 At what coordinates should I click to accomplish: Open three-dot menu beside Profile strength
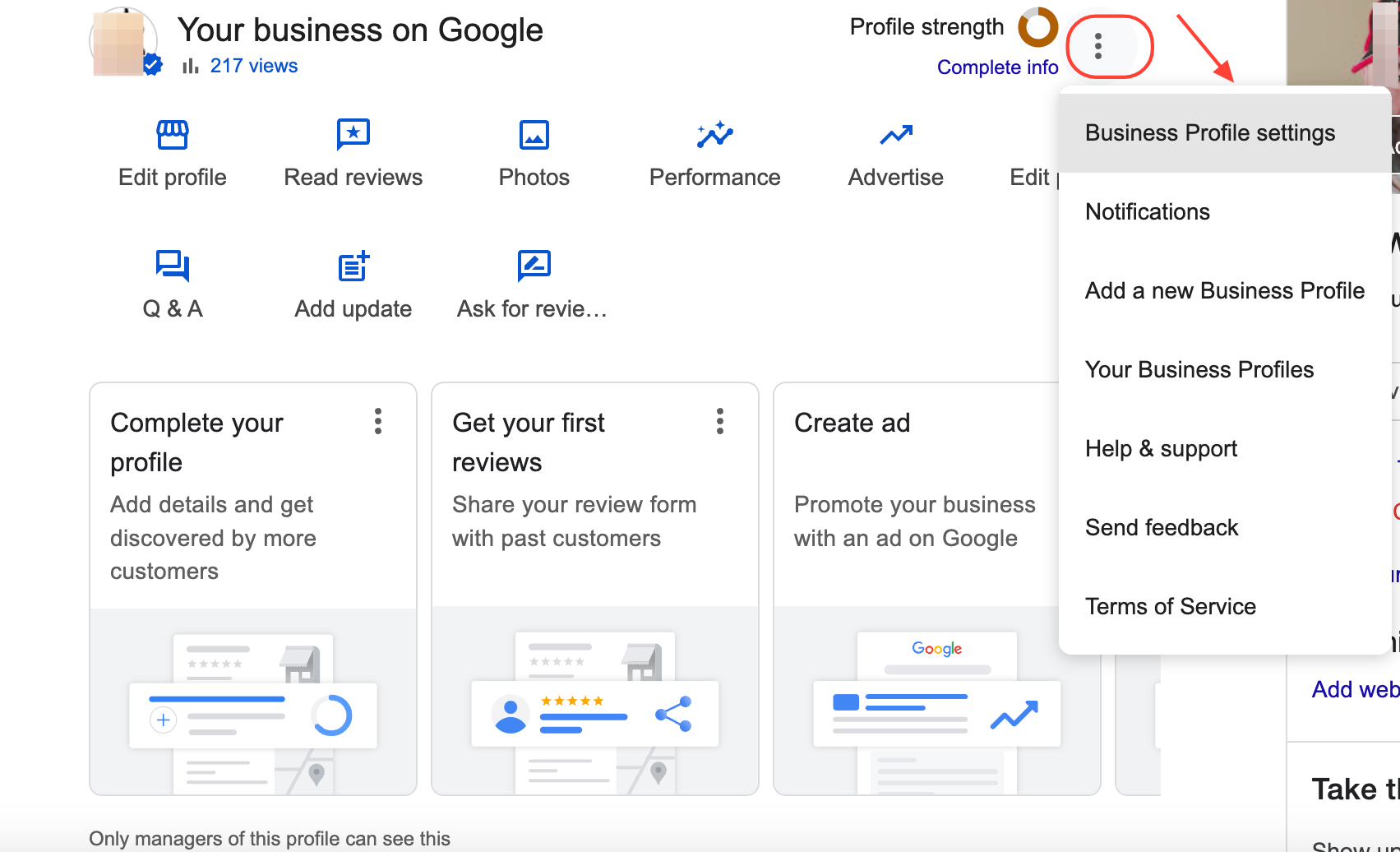1098,46
